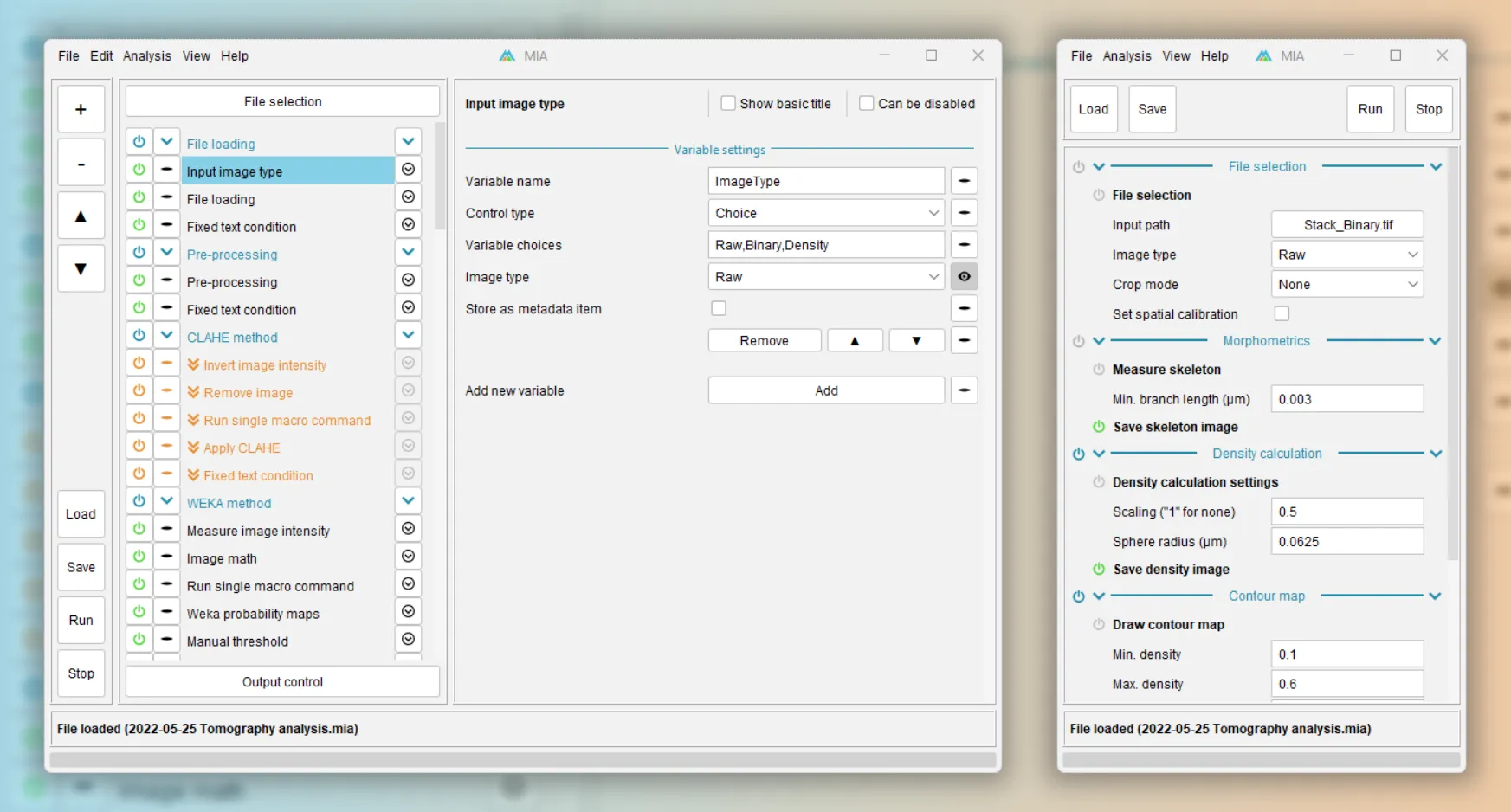Collapse Density calculation section chevron on right edge
Viewport: 1511px width, 812px height.
1436,454
